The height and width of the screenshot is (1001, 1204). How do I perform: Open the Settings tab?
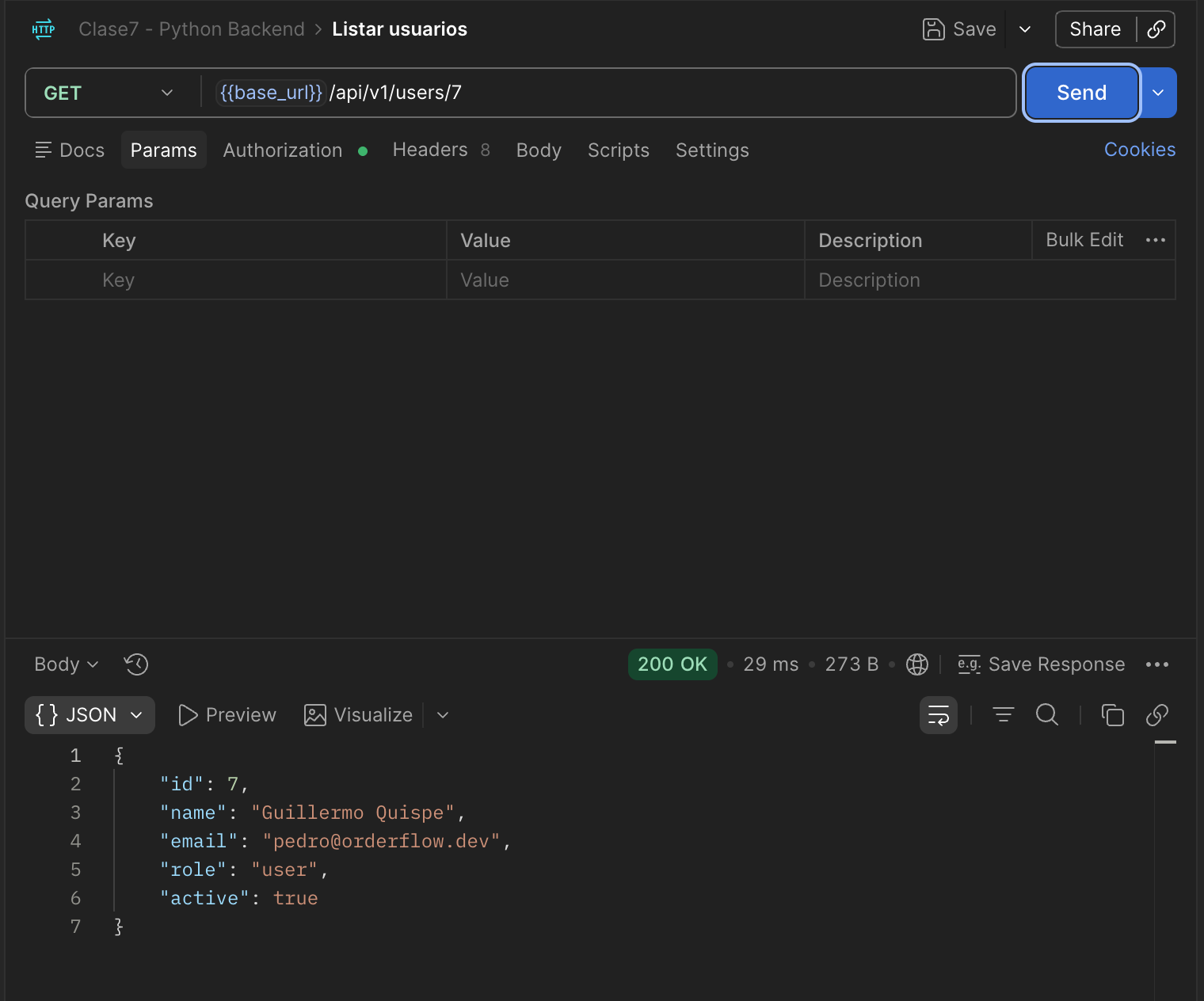click(x=712, y=150)
